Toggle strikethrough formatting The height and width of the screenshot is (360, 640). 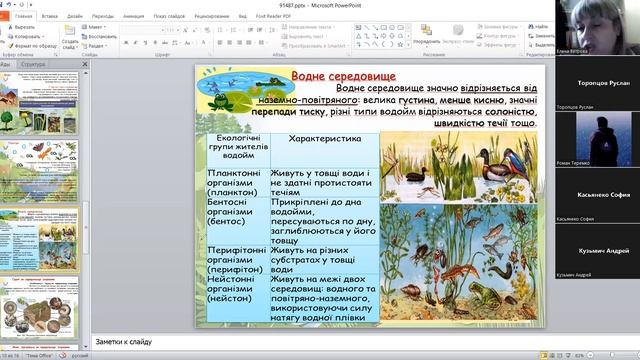(x=164, y=42)
